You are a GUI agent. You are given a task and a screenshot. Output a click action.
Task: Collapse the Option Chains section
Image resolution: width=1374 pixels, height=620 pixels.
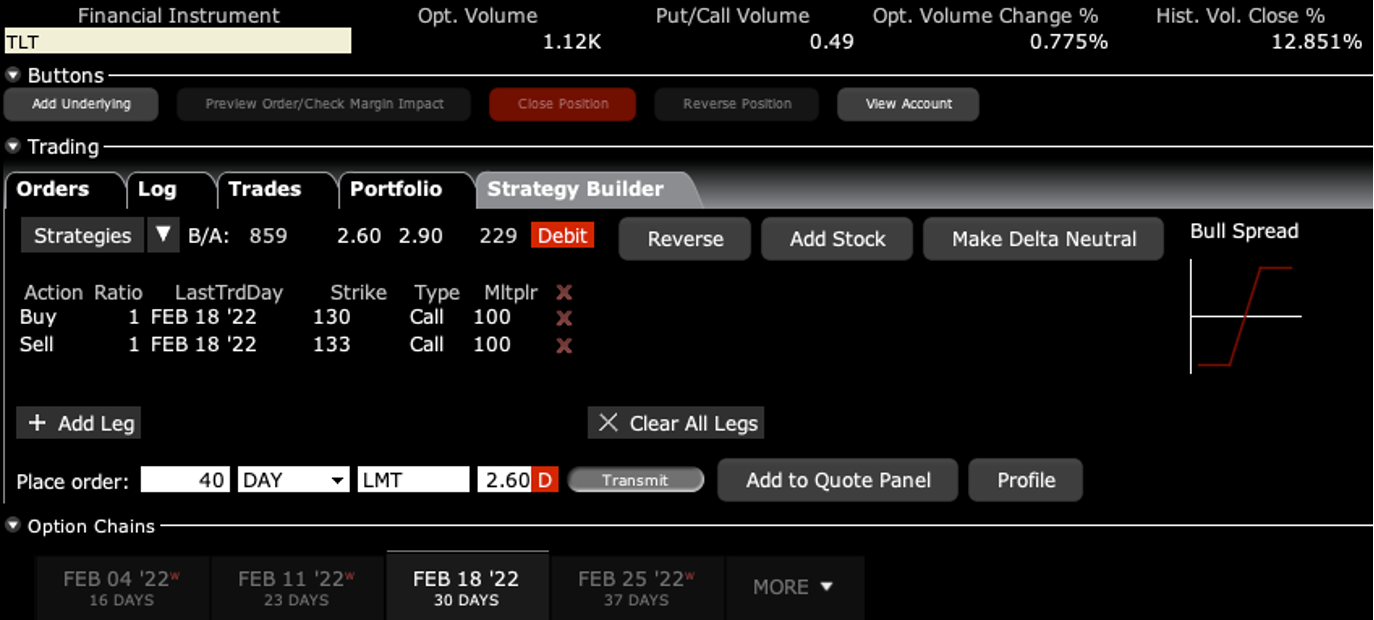point(14,526)
